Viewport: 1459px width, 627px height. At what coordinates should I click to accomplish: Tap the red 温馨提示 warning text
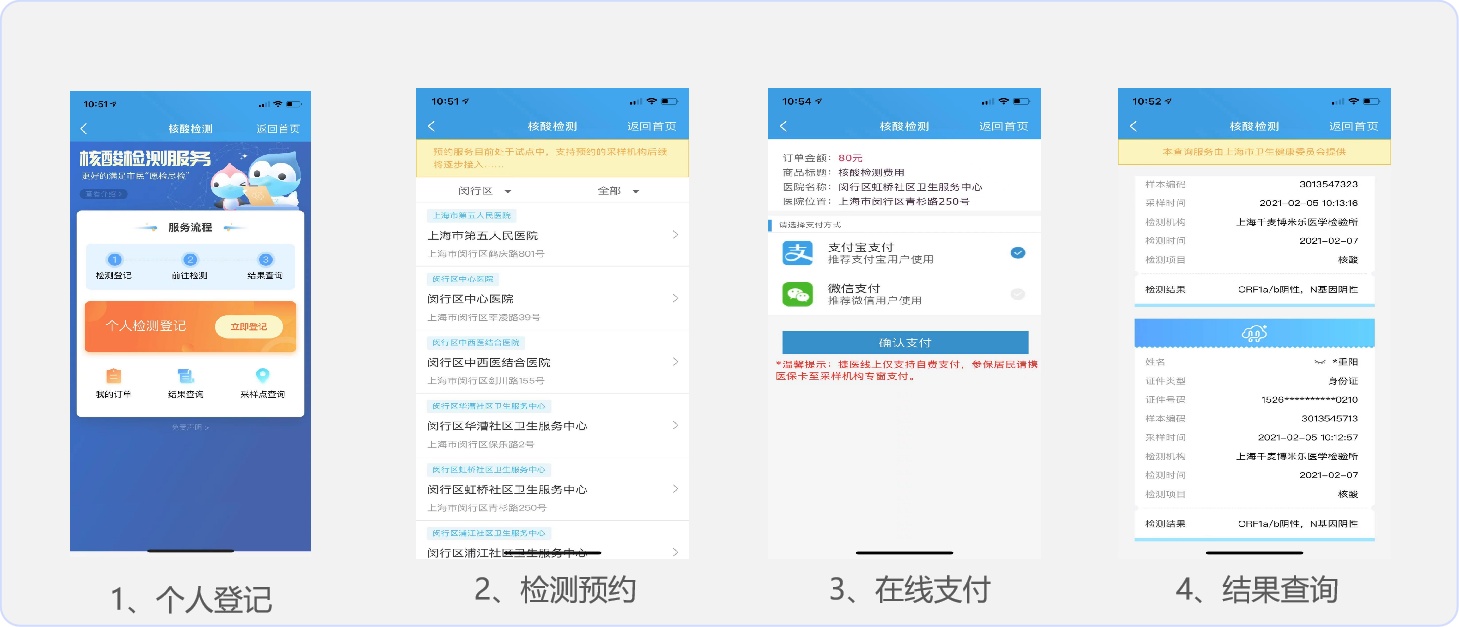pos(906,370)
